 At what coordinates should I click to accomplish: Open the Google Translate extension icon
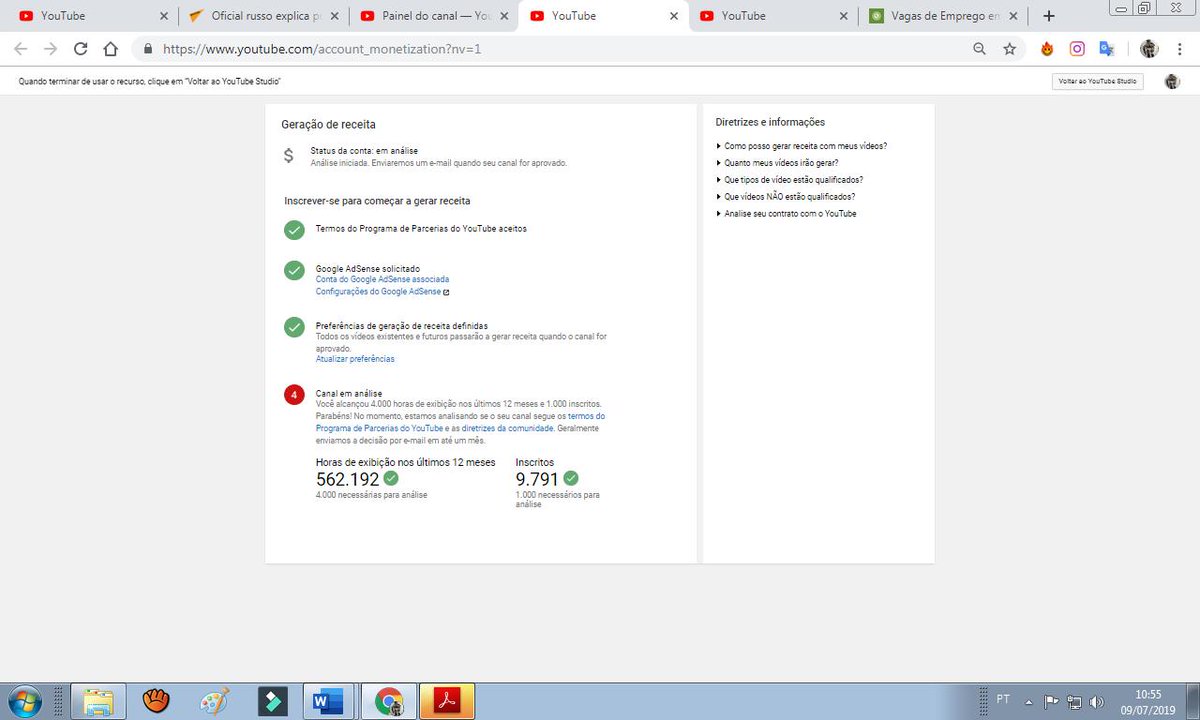1107,48
